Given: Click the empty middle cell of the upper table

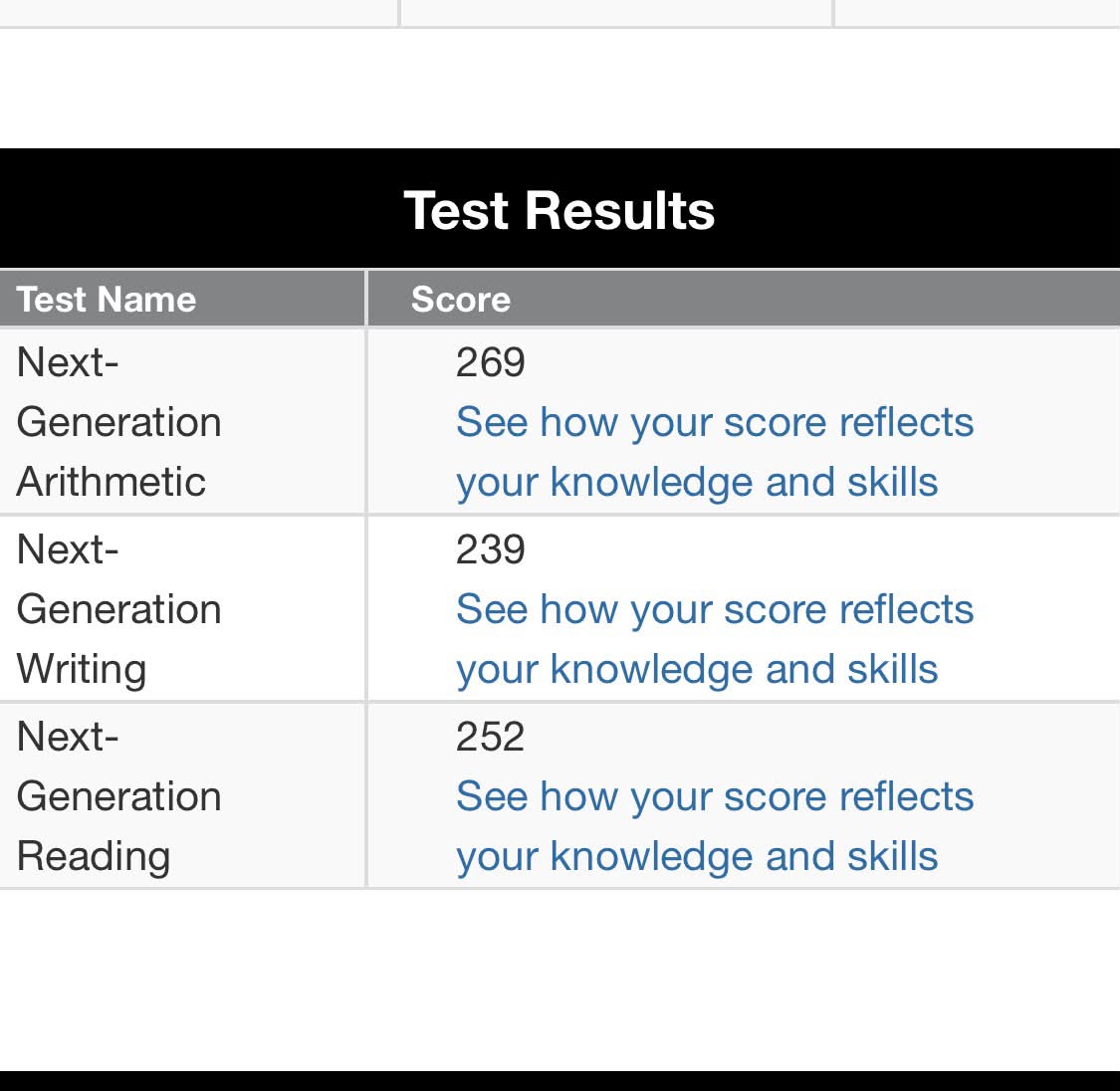Looking at the screenshot, I should pos(616,13).
